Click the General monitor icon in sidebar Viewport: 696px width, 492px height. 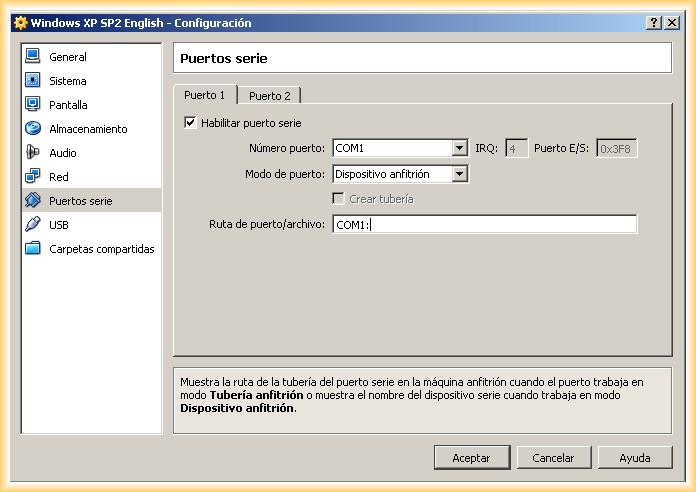[x=33, y=57]
